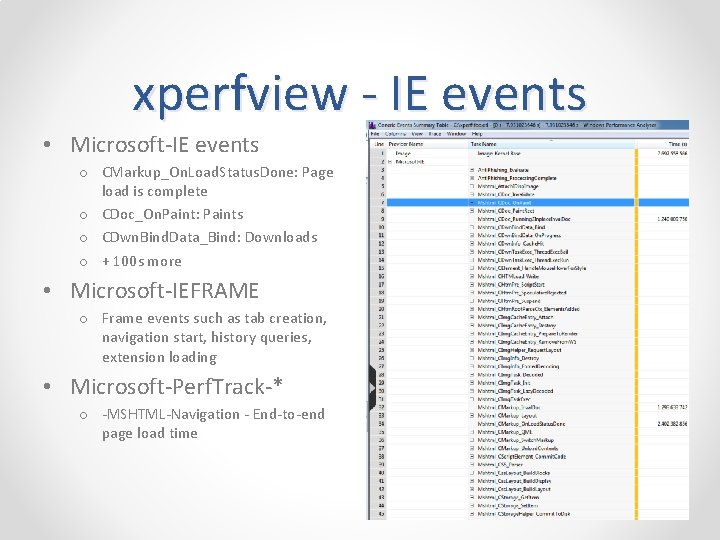The width and height of the screenshot is (720, 540).
Task: Select the Mshtml_CMarkup_SwitchMarkup task name
Action: click(x=516, y=440)
